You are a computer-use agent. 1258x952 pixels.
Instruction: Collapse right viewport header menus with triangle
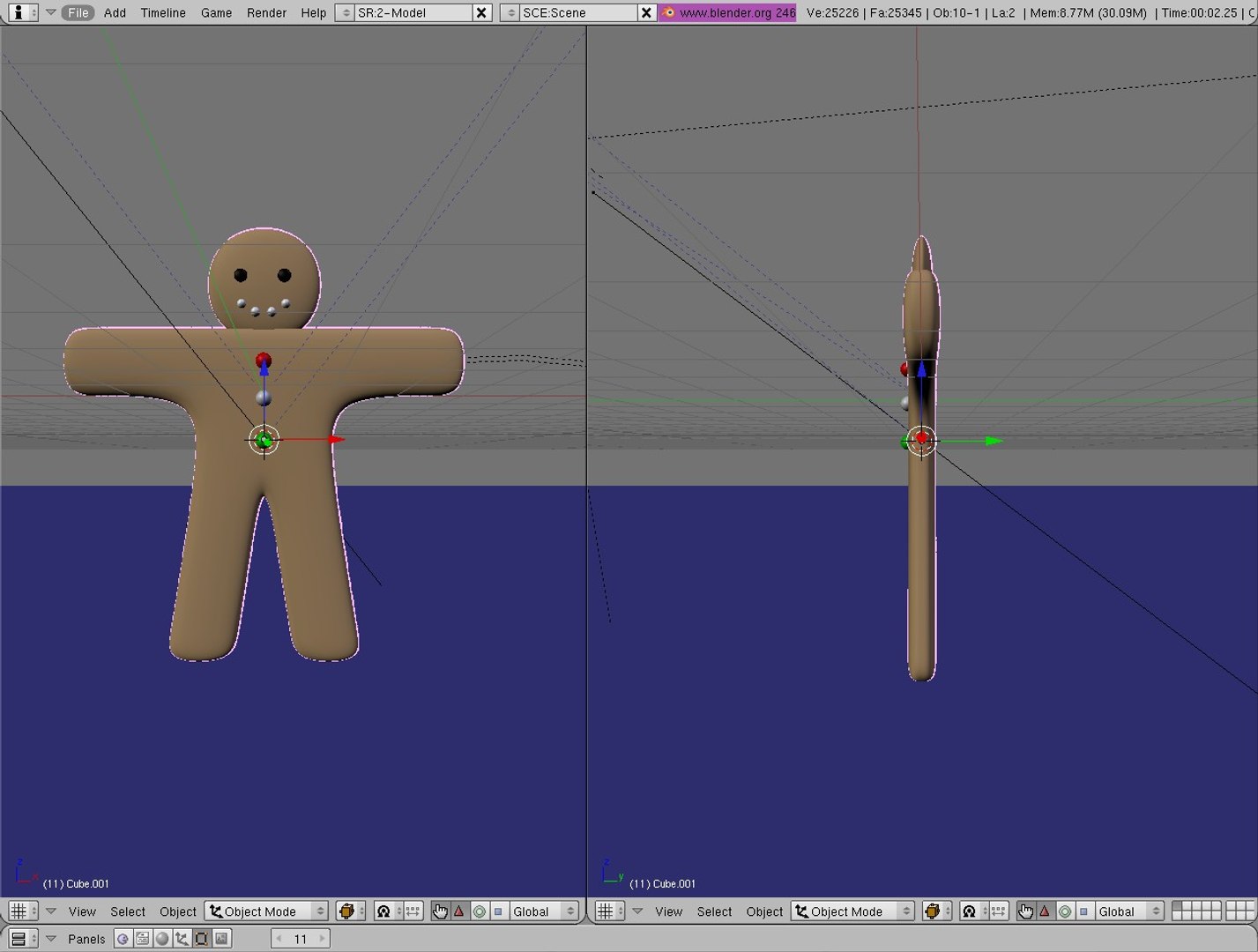tap(637, 911)
